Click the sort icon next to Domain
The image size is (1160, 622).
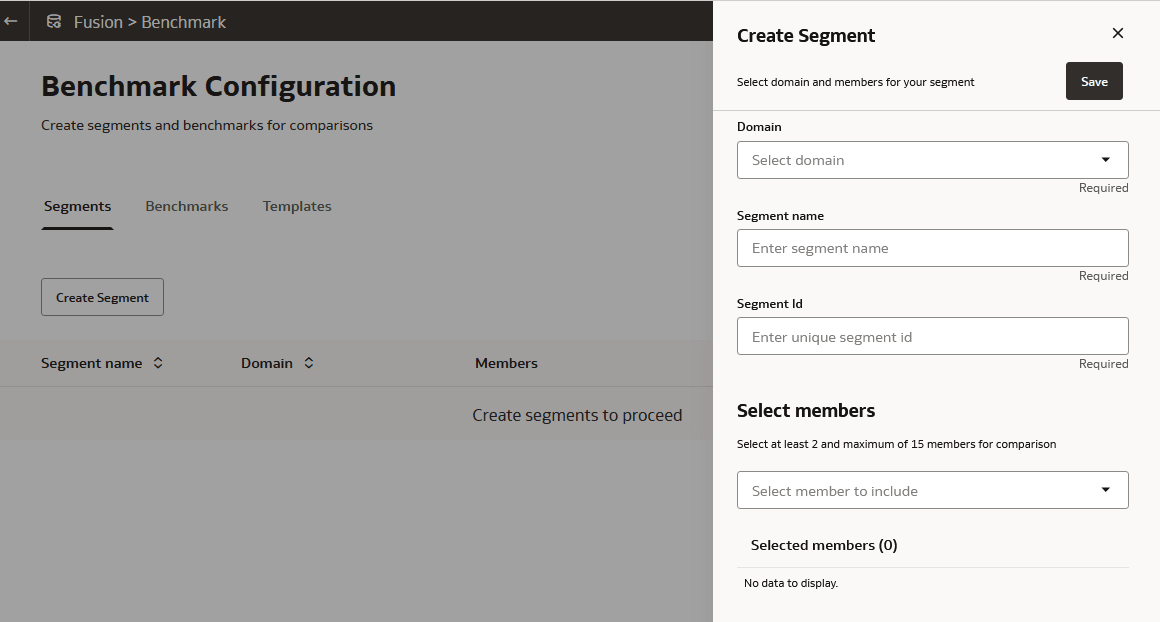tap(308, 363)
